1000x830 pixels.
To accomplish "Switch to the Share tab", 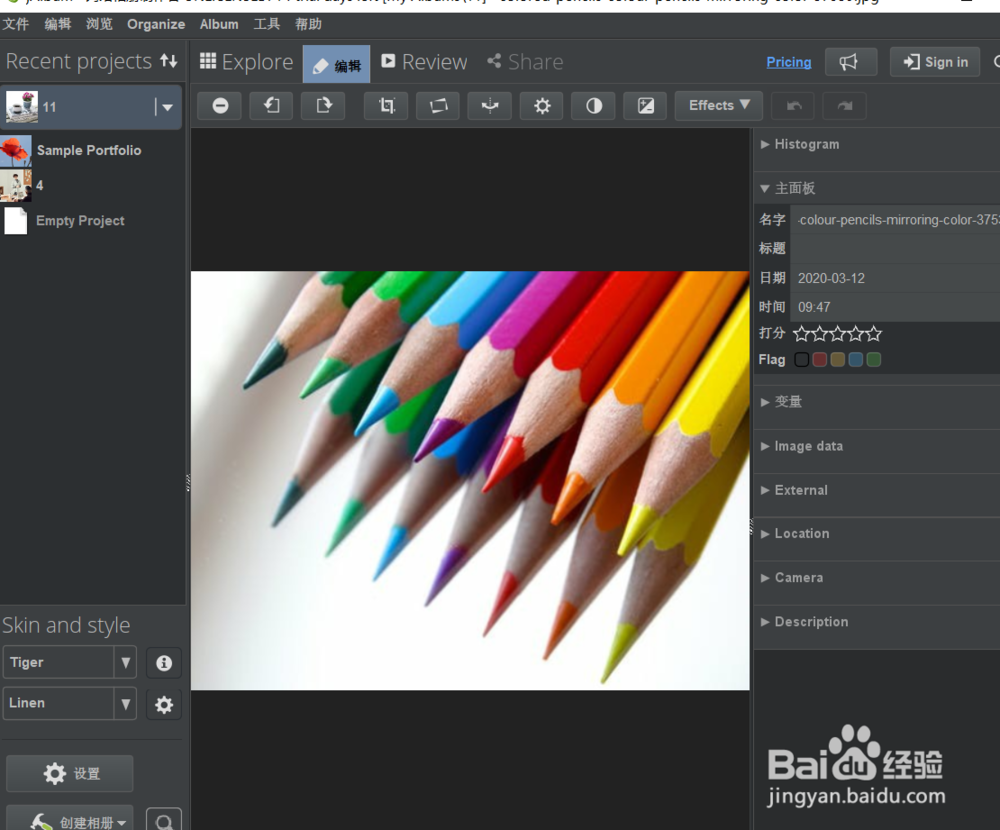I will pos(526,62).
